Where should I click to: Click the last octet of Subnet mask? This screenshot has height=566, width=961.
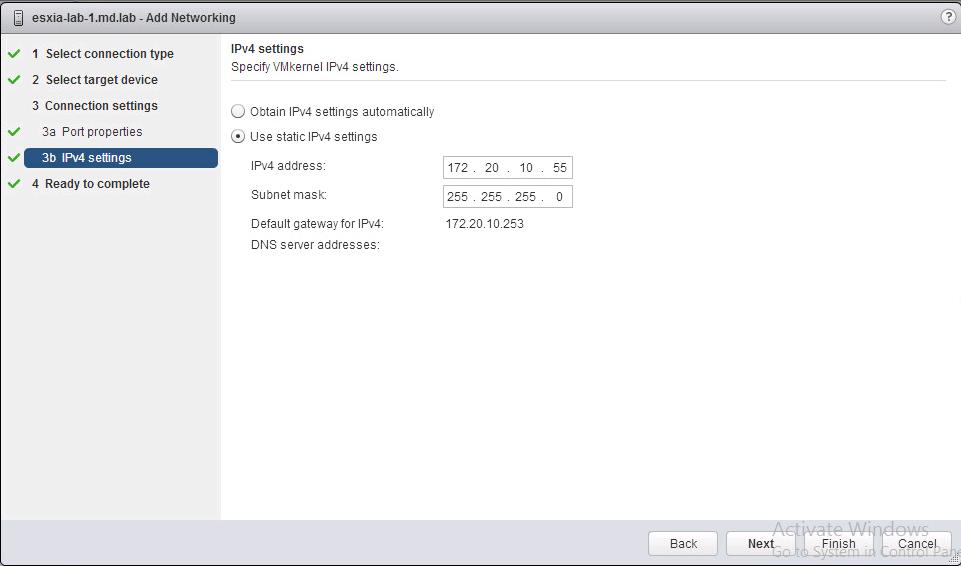click(559, 197)
